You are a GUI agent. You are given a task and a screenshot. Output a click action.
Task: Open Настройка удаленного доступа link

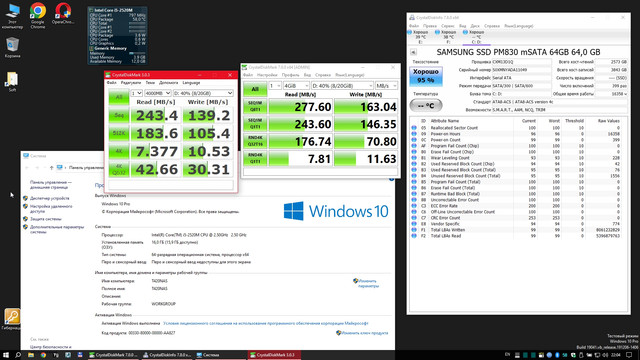51,209
